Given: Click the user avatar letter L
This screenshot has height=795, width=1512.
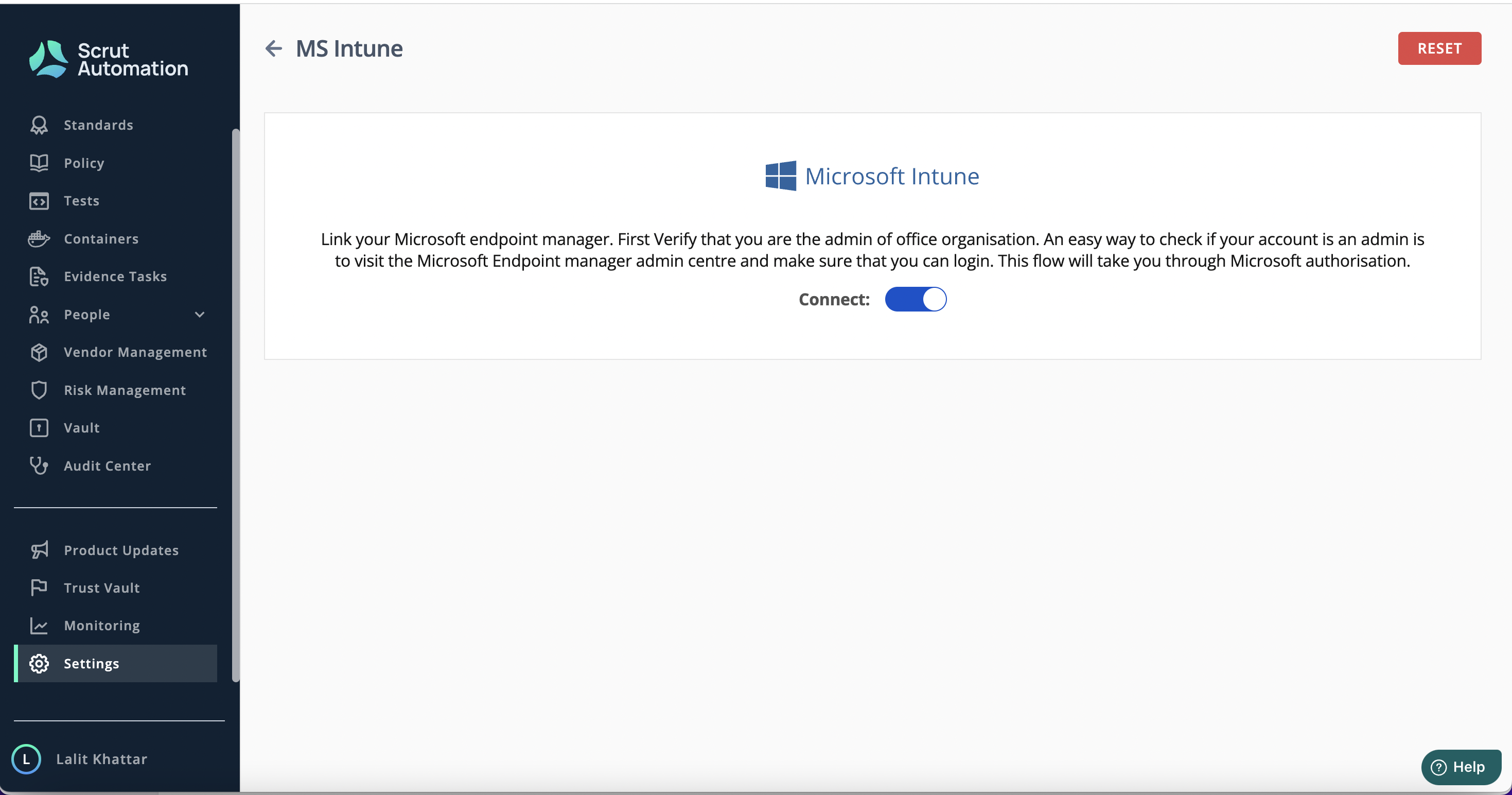Looking at the screenshot, I should tap(26, 759).
